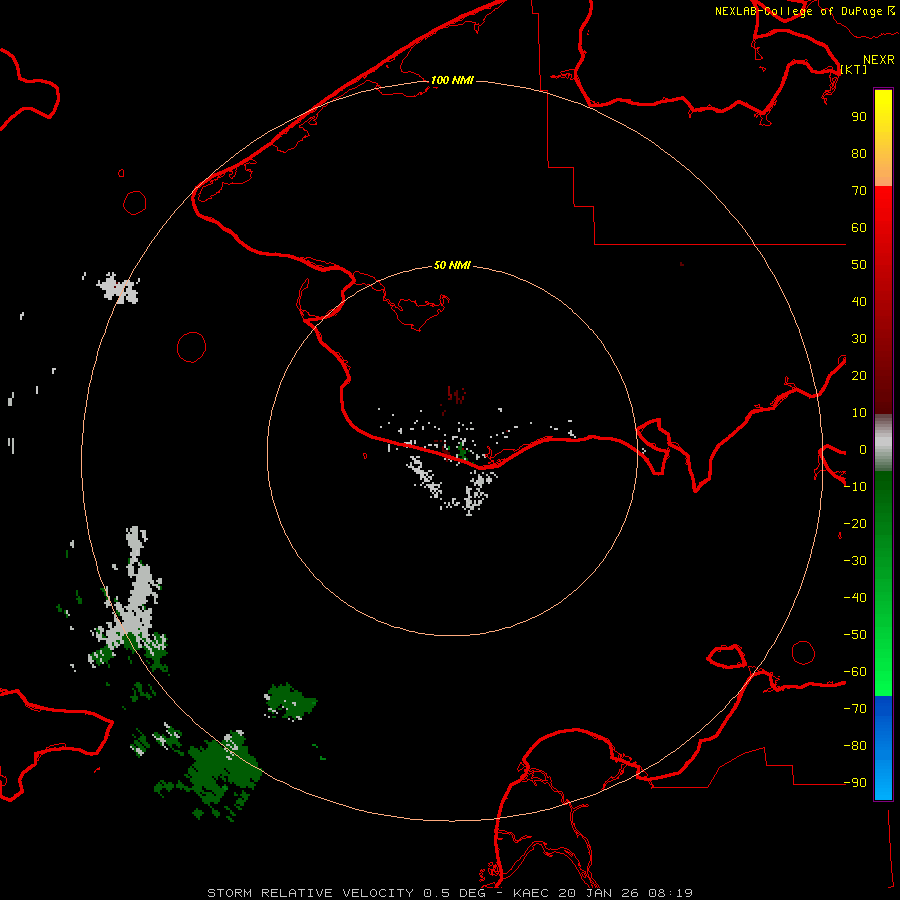Image resolution: width=900 pixels, height=900 pixels.
Task: Click the "-60" scale value
Action: click(855, 672)
